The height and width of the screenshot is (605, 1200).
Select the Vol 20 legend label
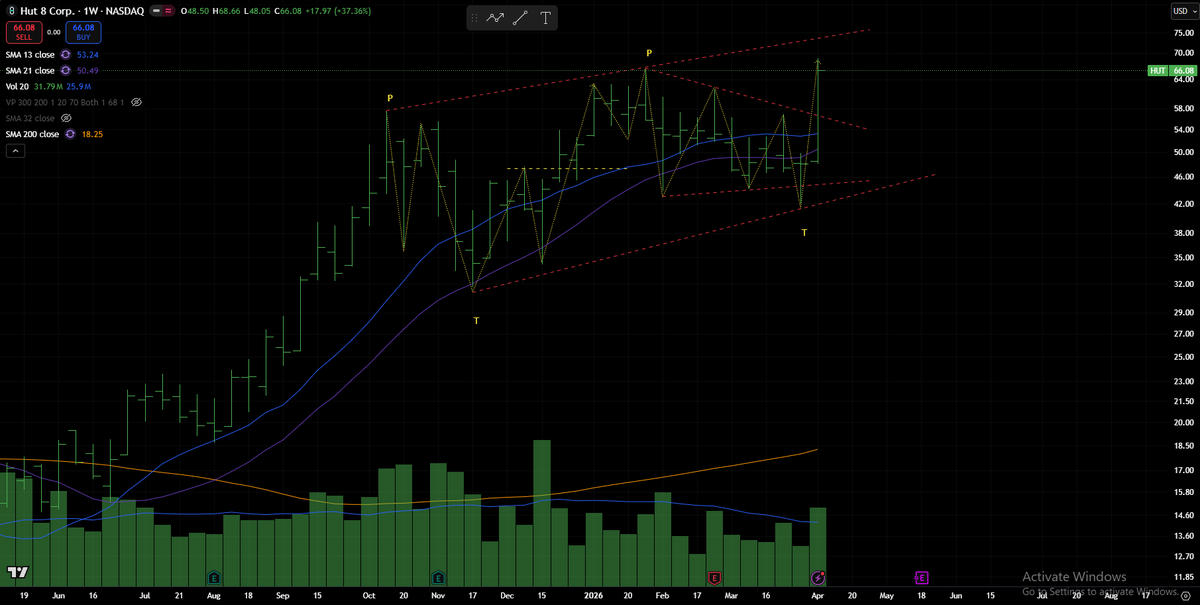(17, 87)
